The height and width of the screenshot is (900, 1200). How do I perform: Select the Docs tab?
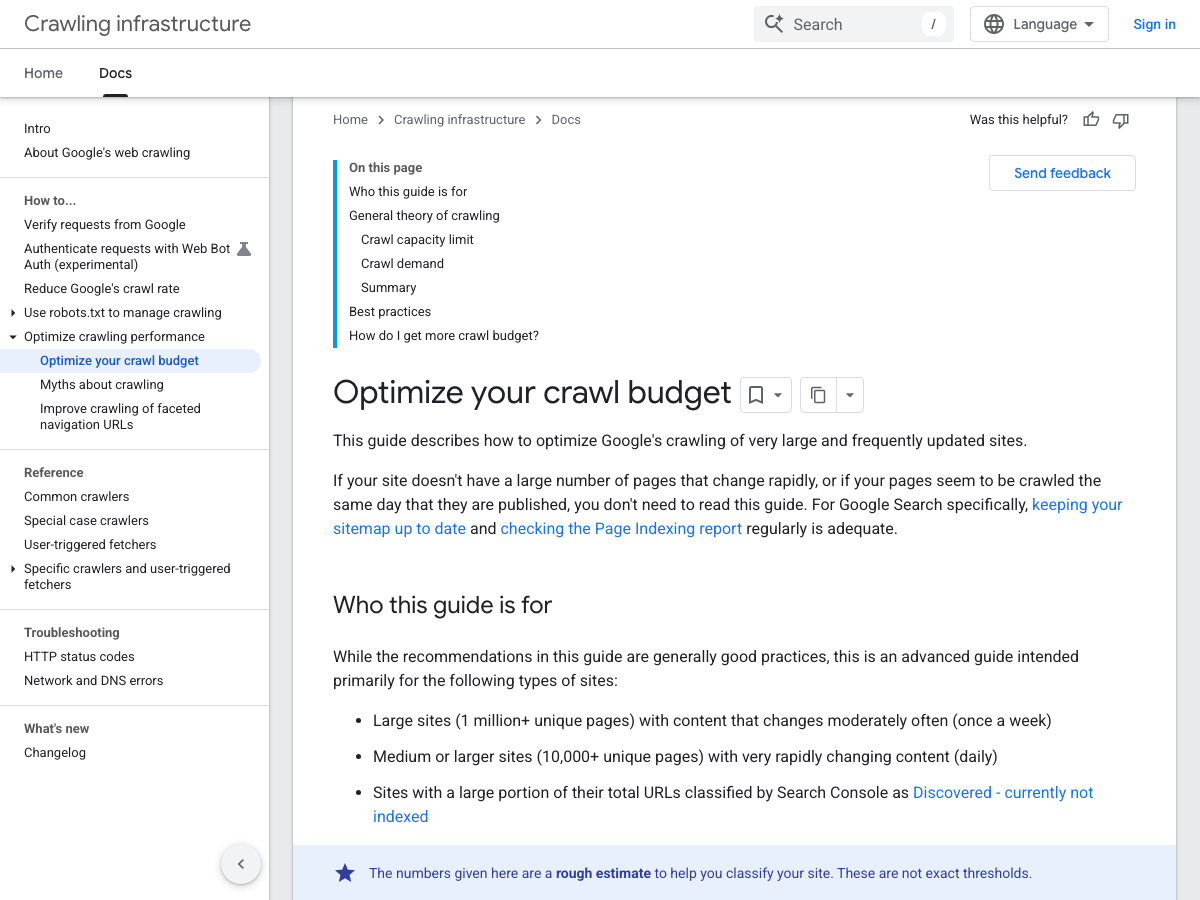coord(115,73)
